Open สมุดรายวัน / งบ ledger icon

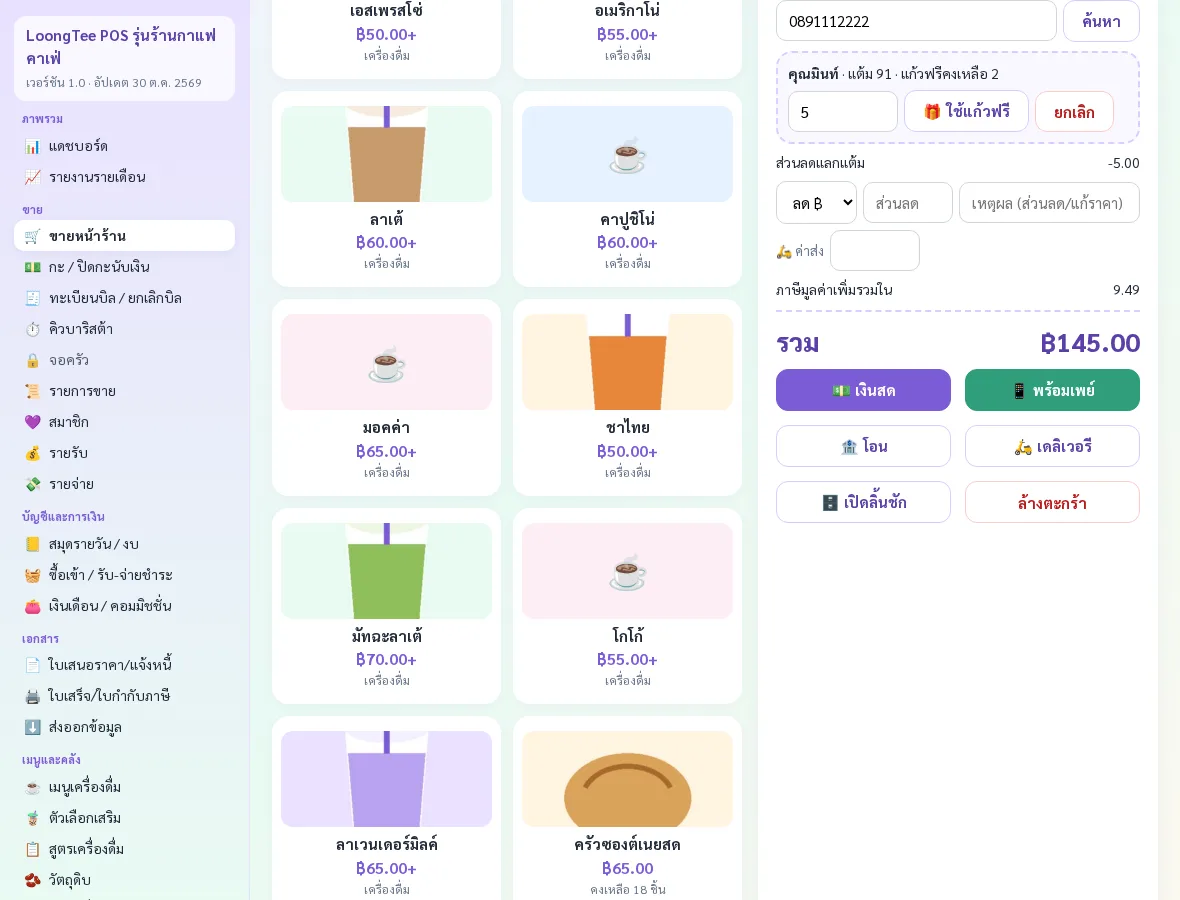point(32,544)
